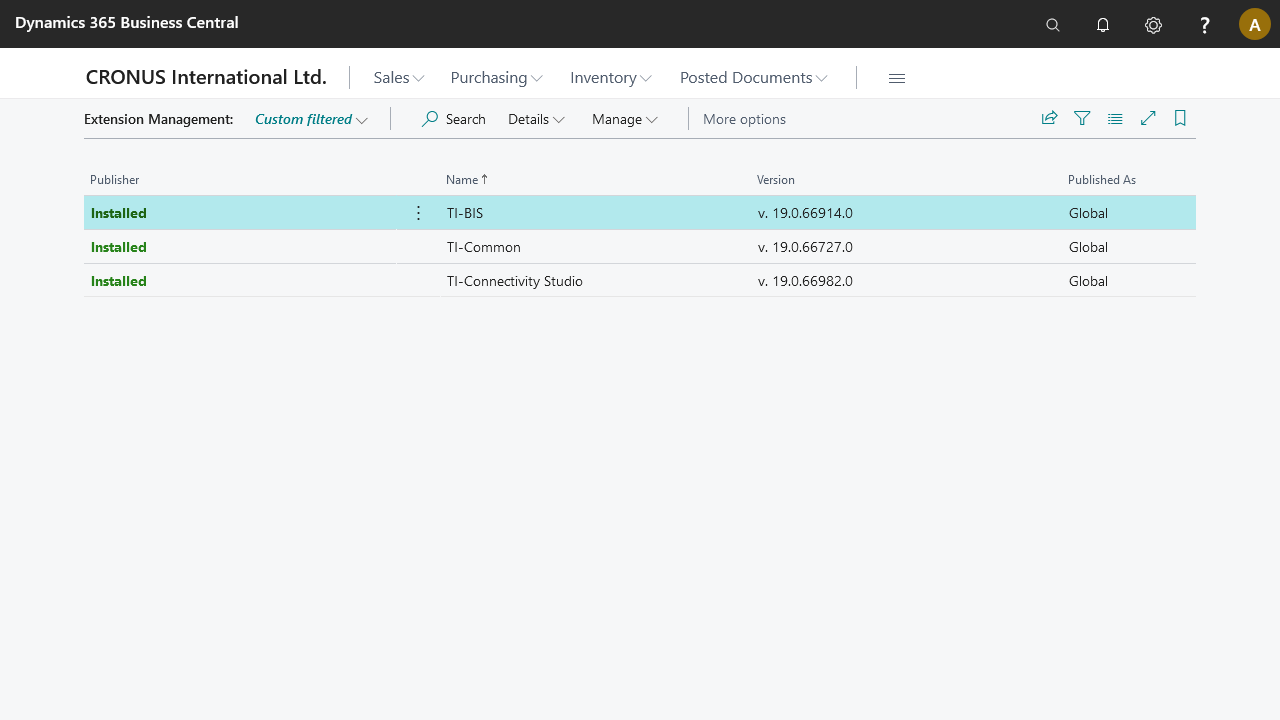Open the user account avatar A
Viewport: 1280px width, 720px height.
pos(1255,24)
